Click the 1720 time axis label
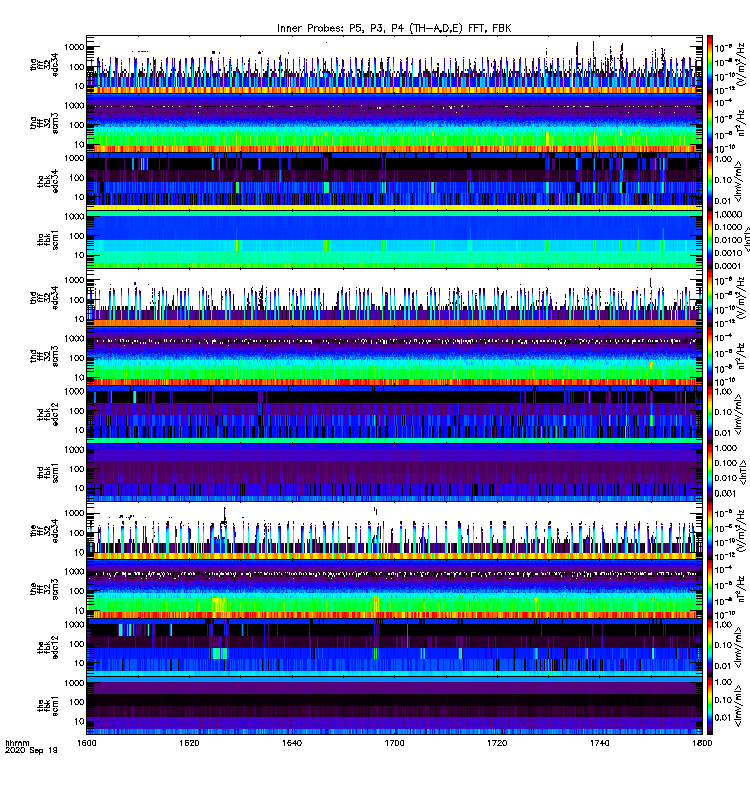The height and width of the screenshot is (800, 750). point(497,743)
